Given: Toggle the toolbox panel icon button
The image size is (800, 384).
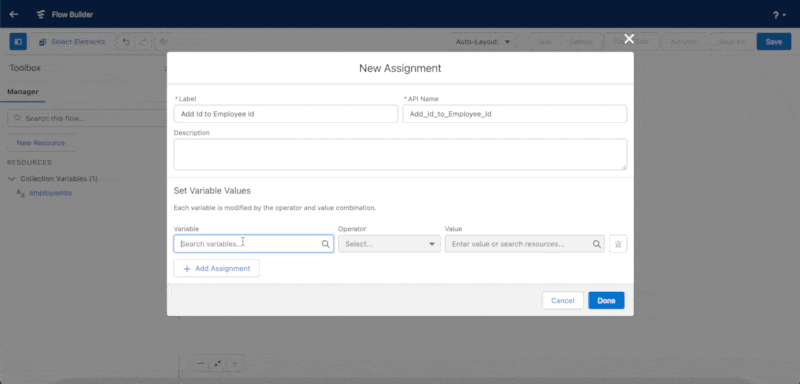Looking at the screenshot, I should (18, 42).
